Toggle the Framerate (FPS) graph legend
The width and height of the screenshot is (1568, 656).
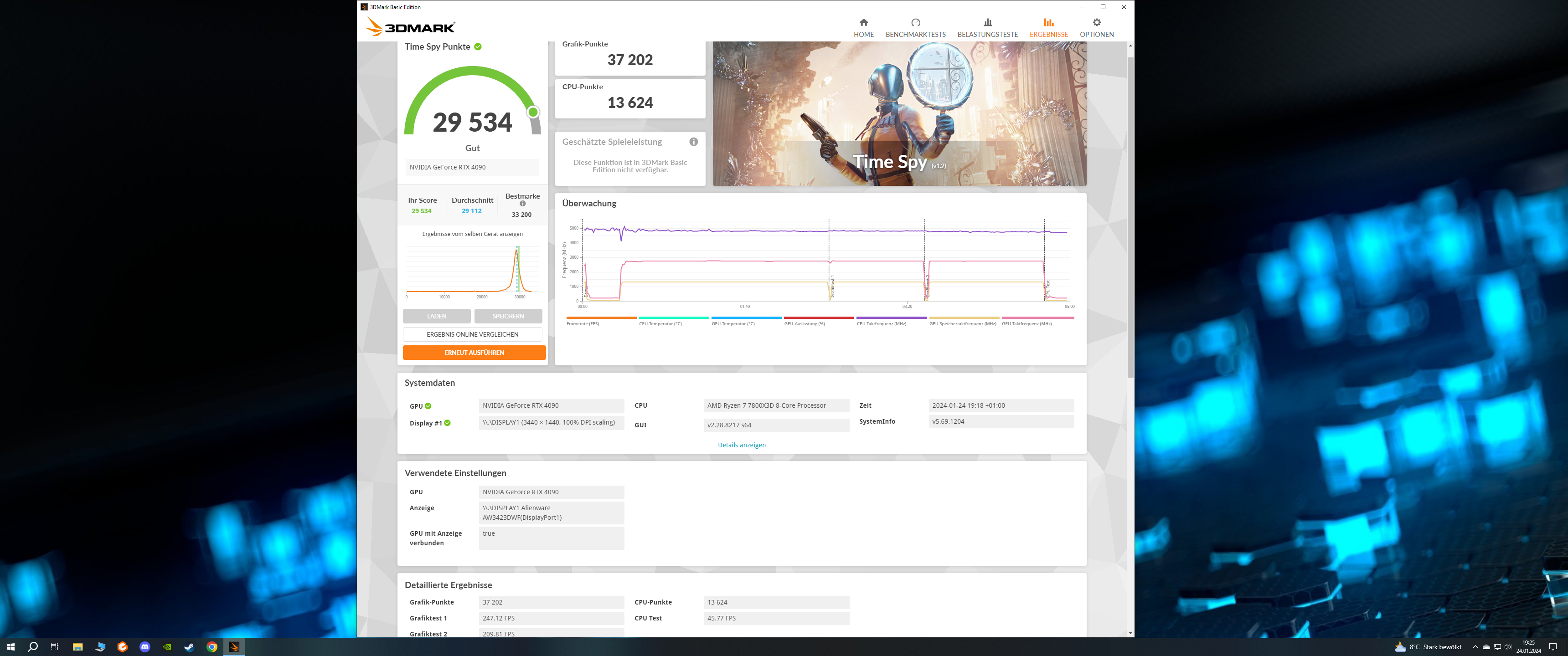(x=583, y=324)
